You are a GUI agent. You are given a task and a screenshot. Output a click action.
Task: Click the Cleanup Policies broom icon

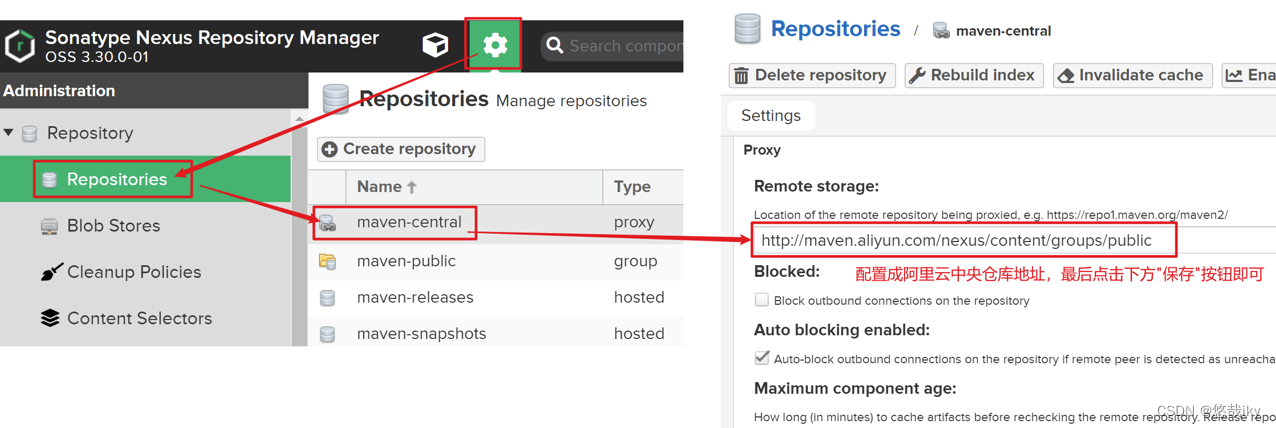pos(50,272)
